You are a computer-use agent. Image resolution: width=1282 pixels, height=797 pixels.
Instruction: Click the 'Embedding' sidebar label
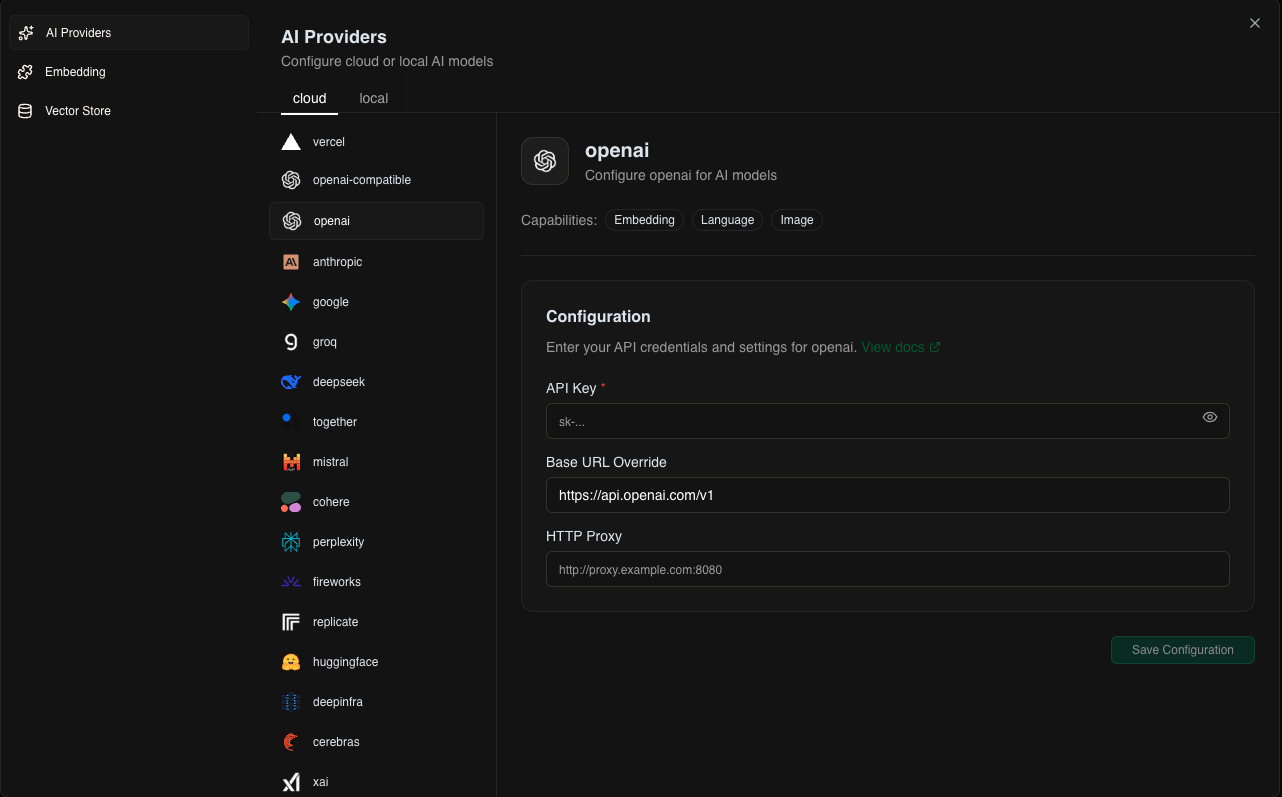tap(75, 72)
